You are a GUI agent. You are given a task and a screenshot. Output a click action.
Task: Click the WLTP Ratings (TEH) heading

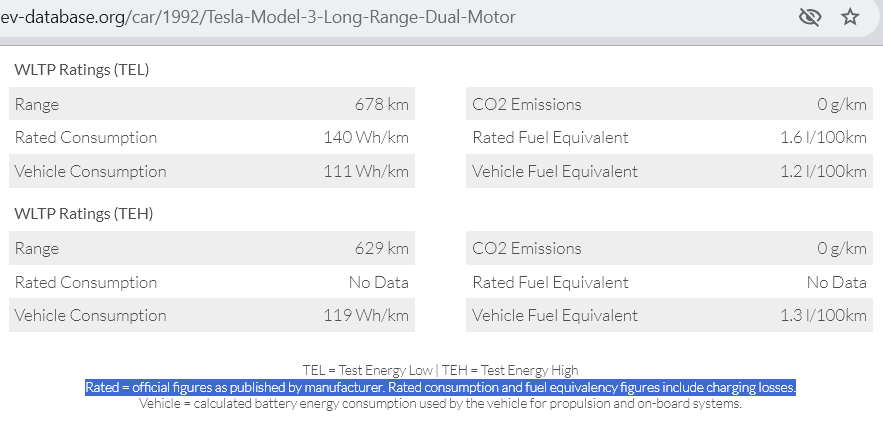coord(83,213)
